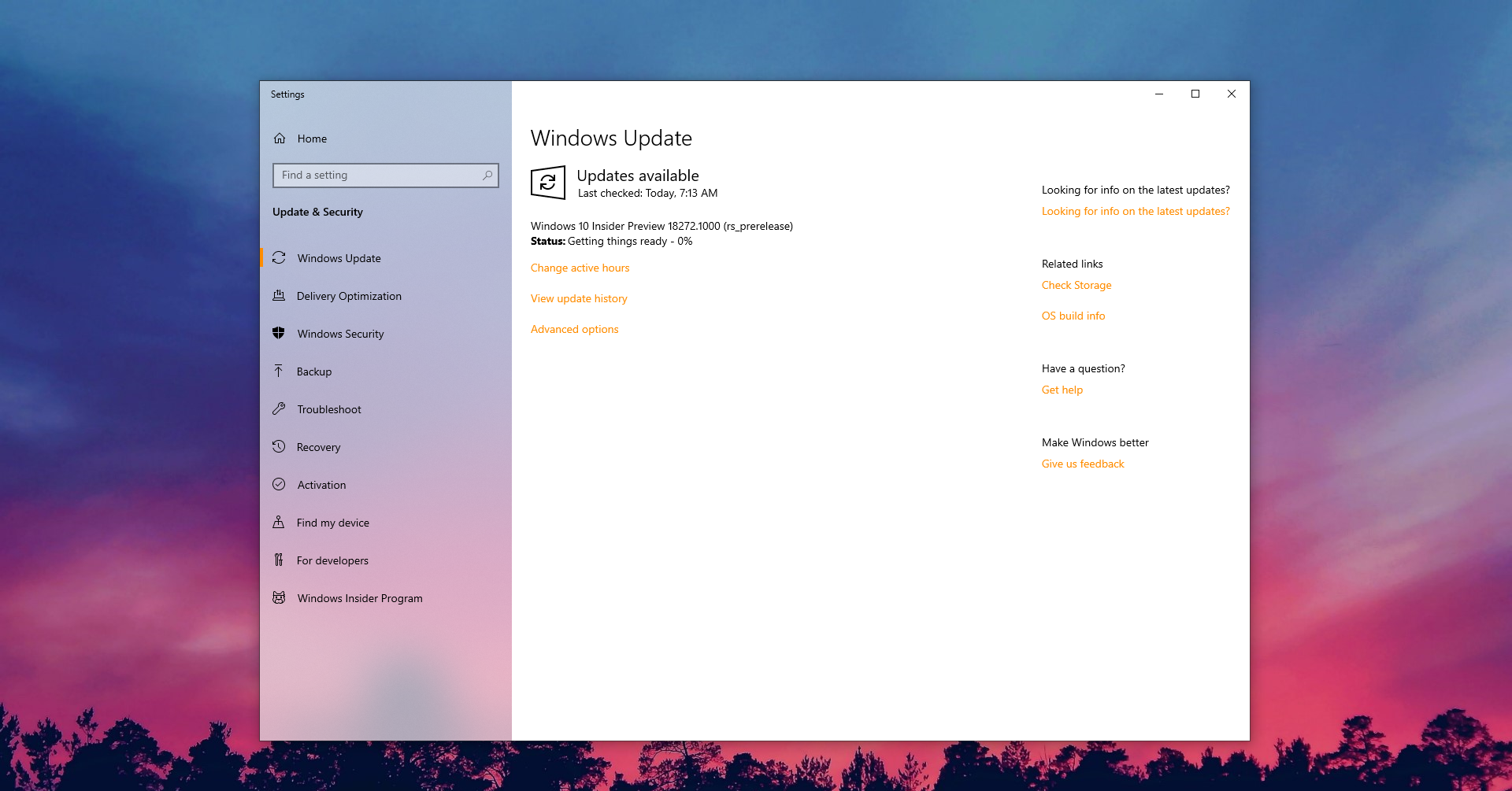Click the Windows Update sync arrows icon in sidebar
The width and height of the screenshot is (1512, 791).
[x=279, y=257]
